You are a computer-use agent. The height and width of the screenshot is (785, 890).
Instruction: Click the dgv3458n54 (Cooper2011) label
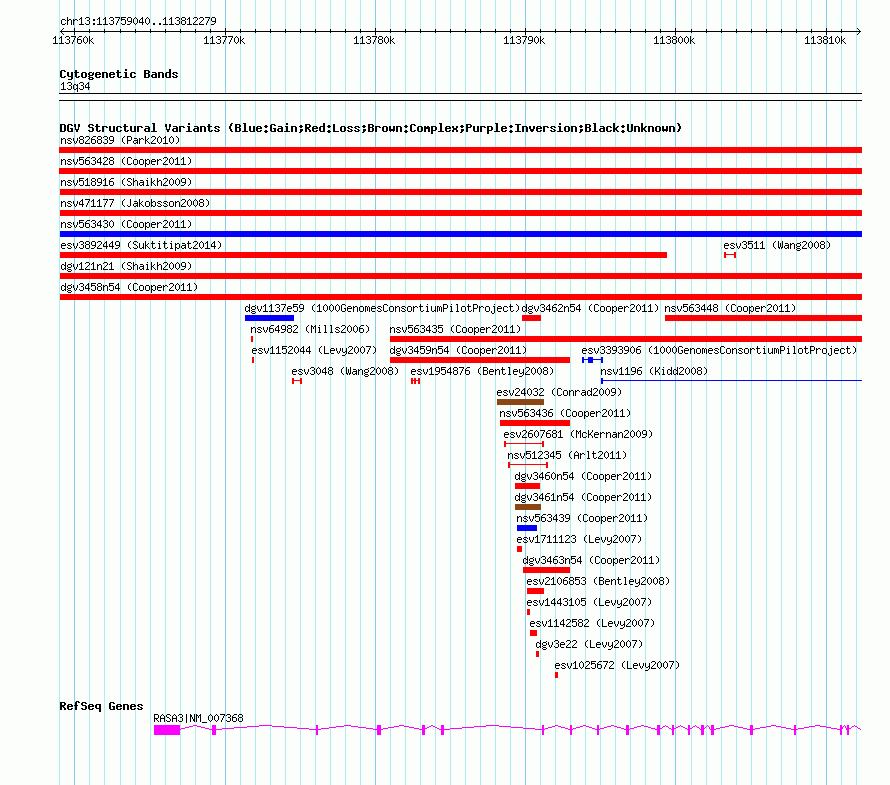point(129,287)
